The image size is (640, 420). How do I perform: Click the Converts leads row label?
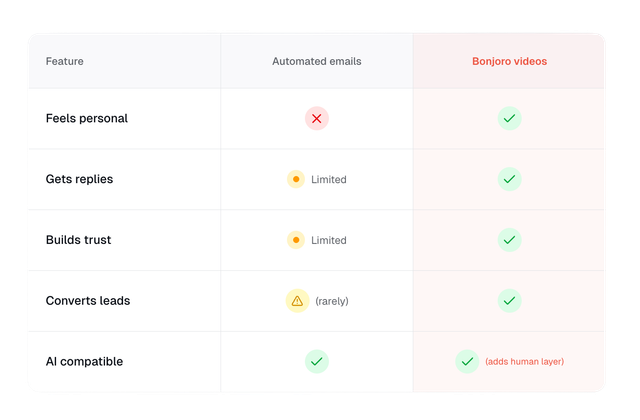(88, 300)
